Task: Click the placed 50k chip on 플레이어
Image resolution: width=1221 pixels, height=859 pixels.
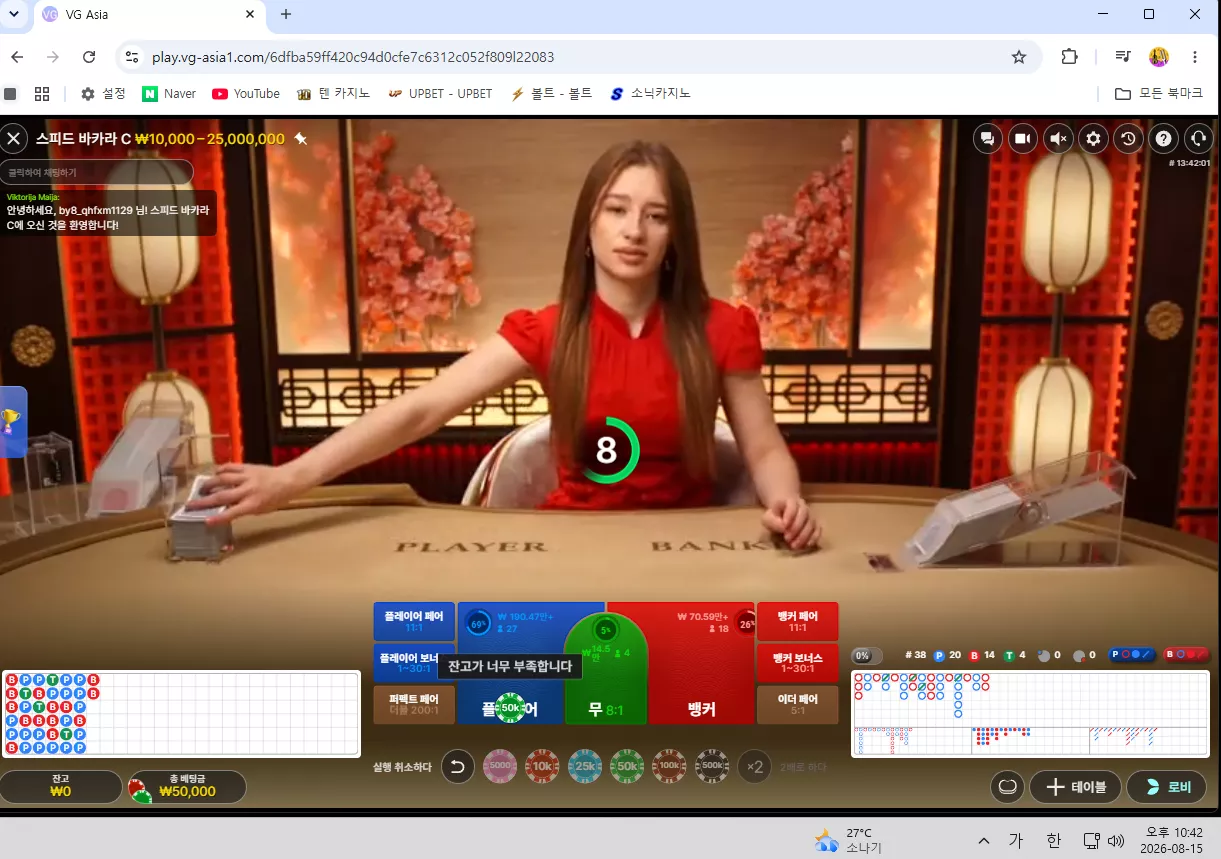Action: (510, 707)
